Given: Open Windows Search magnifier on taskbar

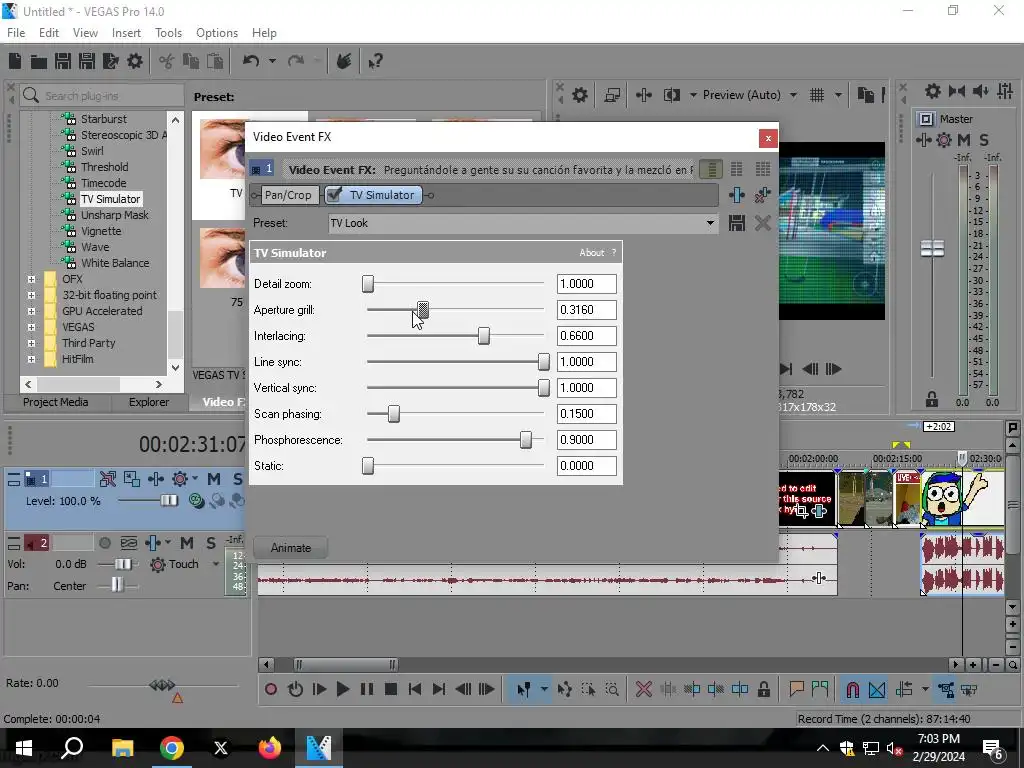Looking at the screenshot, I should pyautogui.click(x=72, y=747).
